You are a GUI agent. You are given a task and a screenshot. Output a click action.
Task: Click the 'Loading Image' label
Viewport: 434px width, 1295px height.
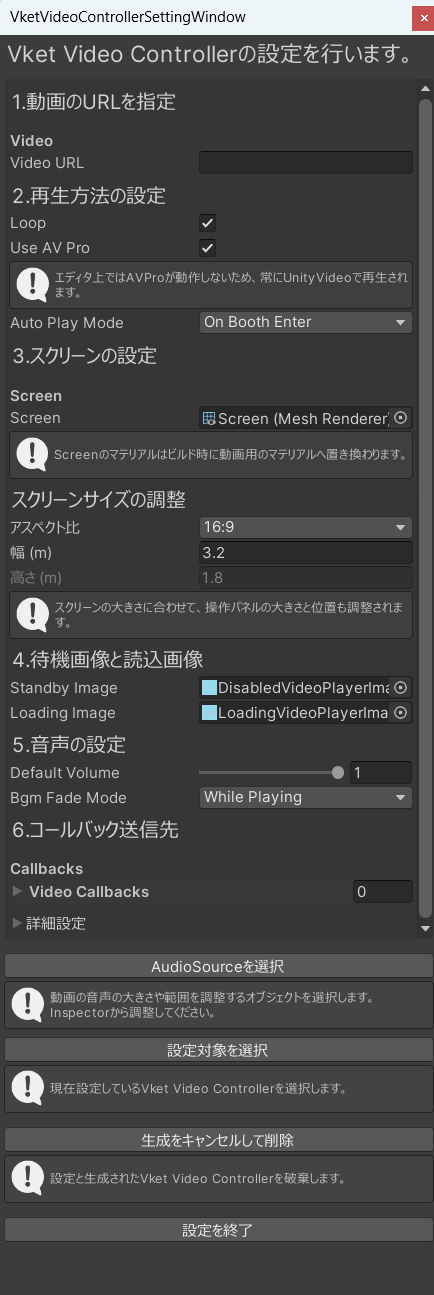click(63, 713)
